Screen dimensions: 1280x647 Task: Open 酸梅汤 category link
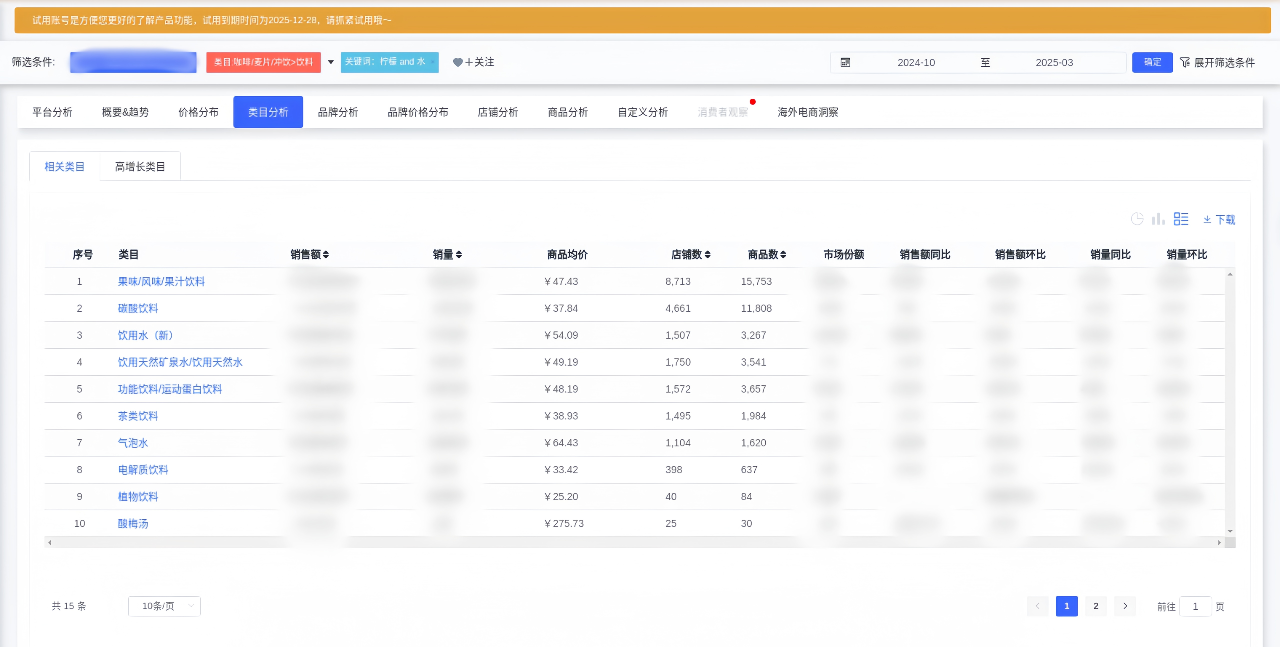pos(133,524)
